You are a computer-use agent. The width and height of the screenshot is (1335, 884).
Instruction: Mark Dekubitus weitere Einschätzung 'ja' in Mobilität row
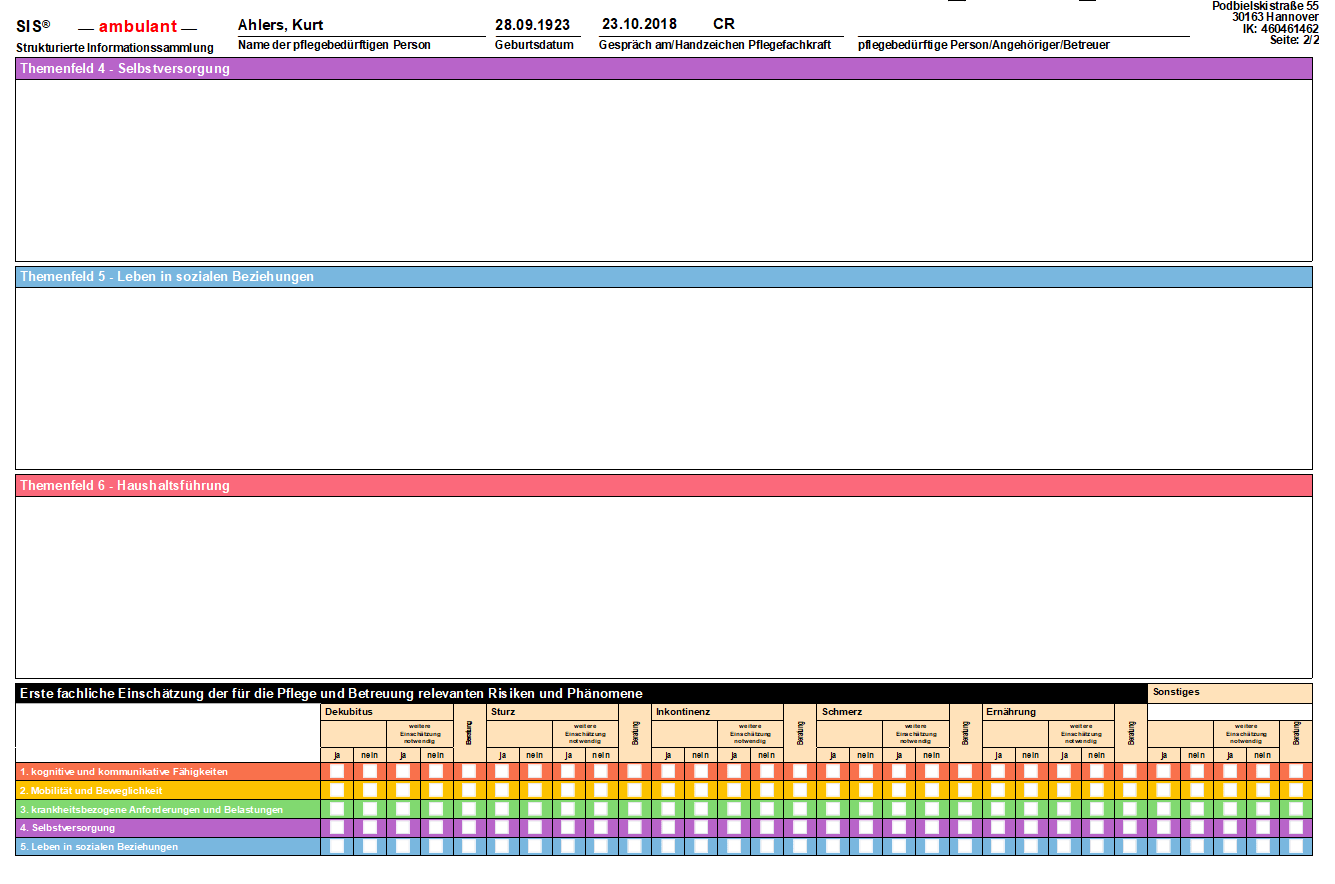coord(403,790)
